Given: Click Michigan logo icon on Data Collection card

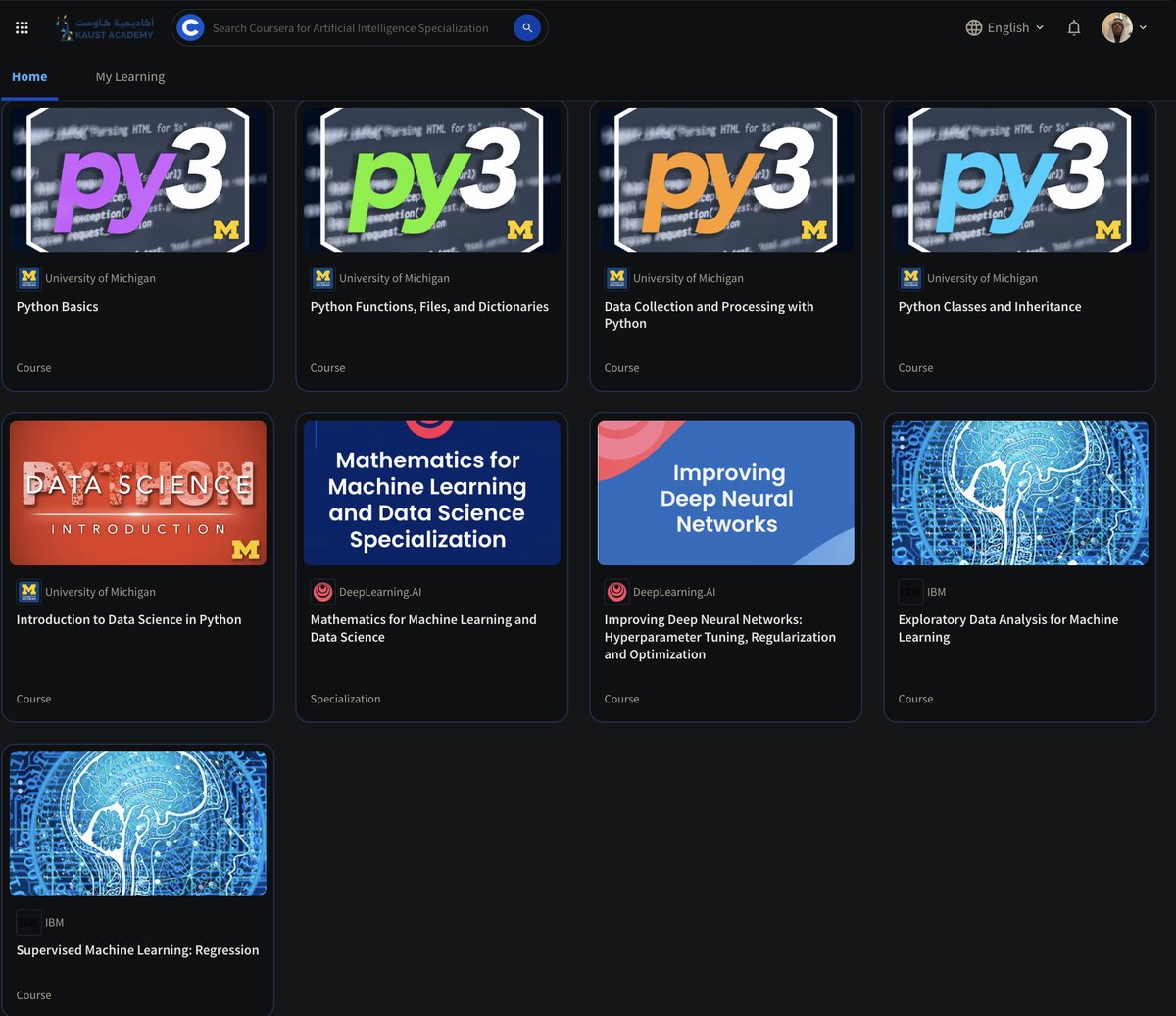Looking at the screenshot, I should point(616,278).
